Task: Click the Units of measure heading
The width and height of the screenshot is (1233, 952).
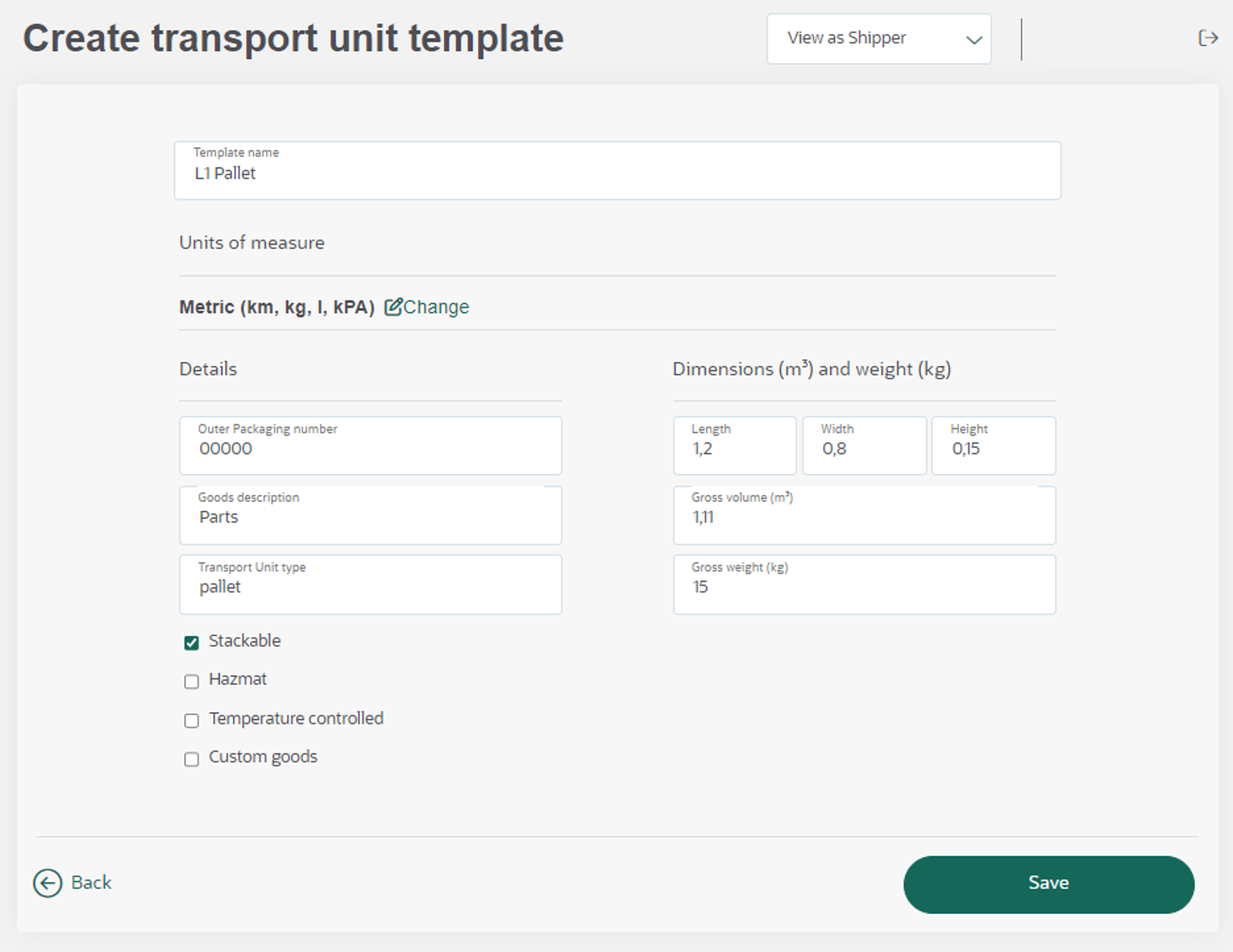Action: 252,243
